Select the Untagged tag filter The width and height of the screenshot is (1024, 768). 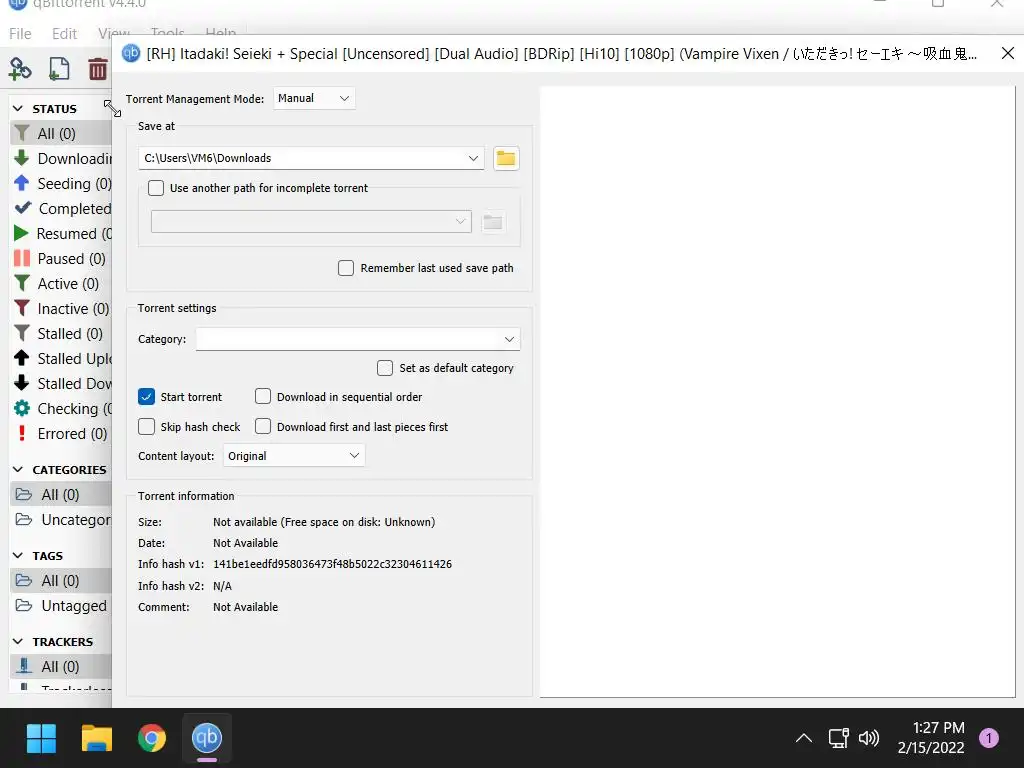tap(63, 606)
